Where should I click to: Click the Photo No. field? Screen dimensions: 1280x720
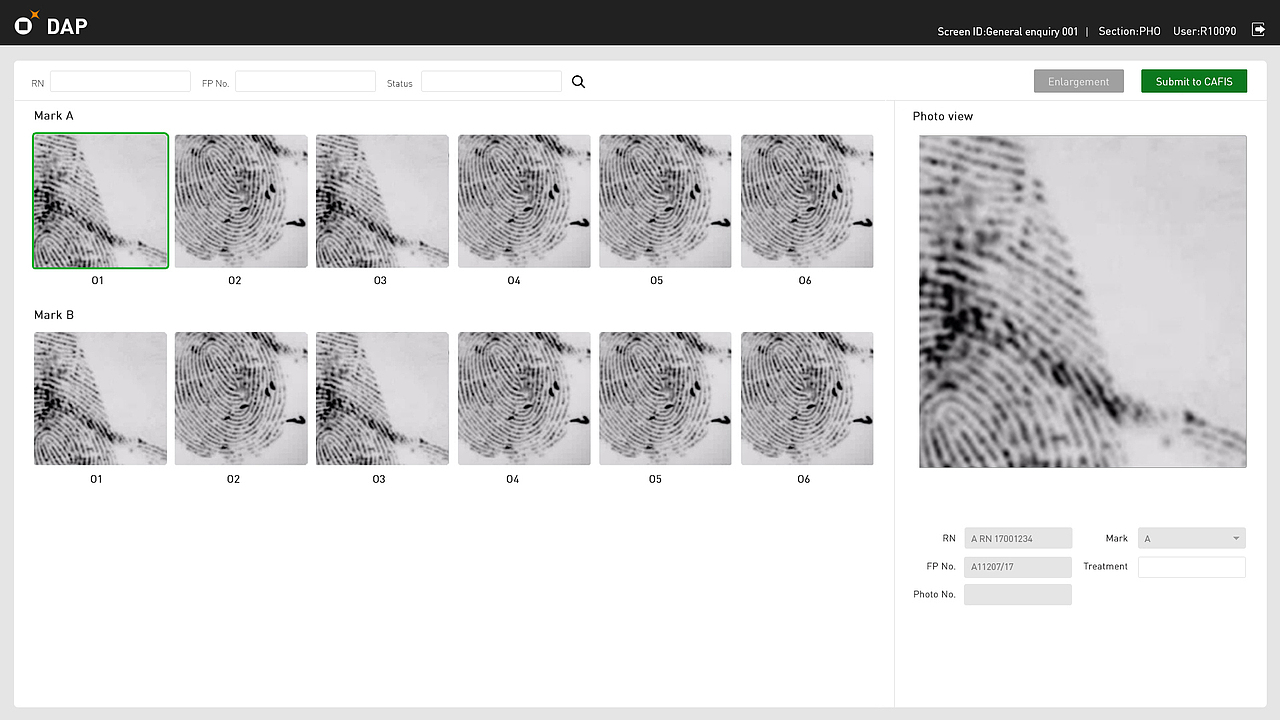pyautogui.click(x=1017, y=594)
